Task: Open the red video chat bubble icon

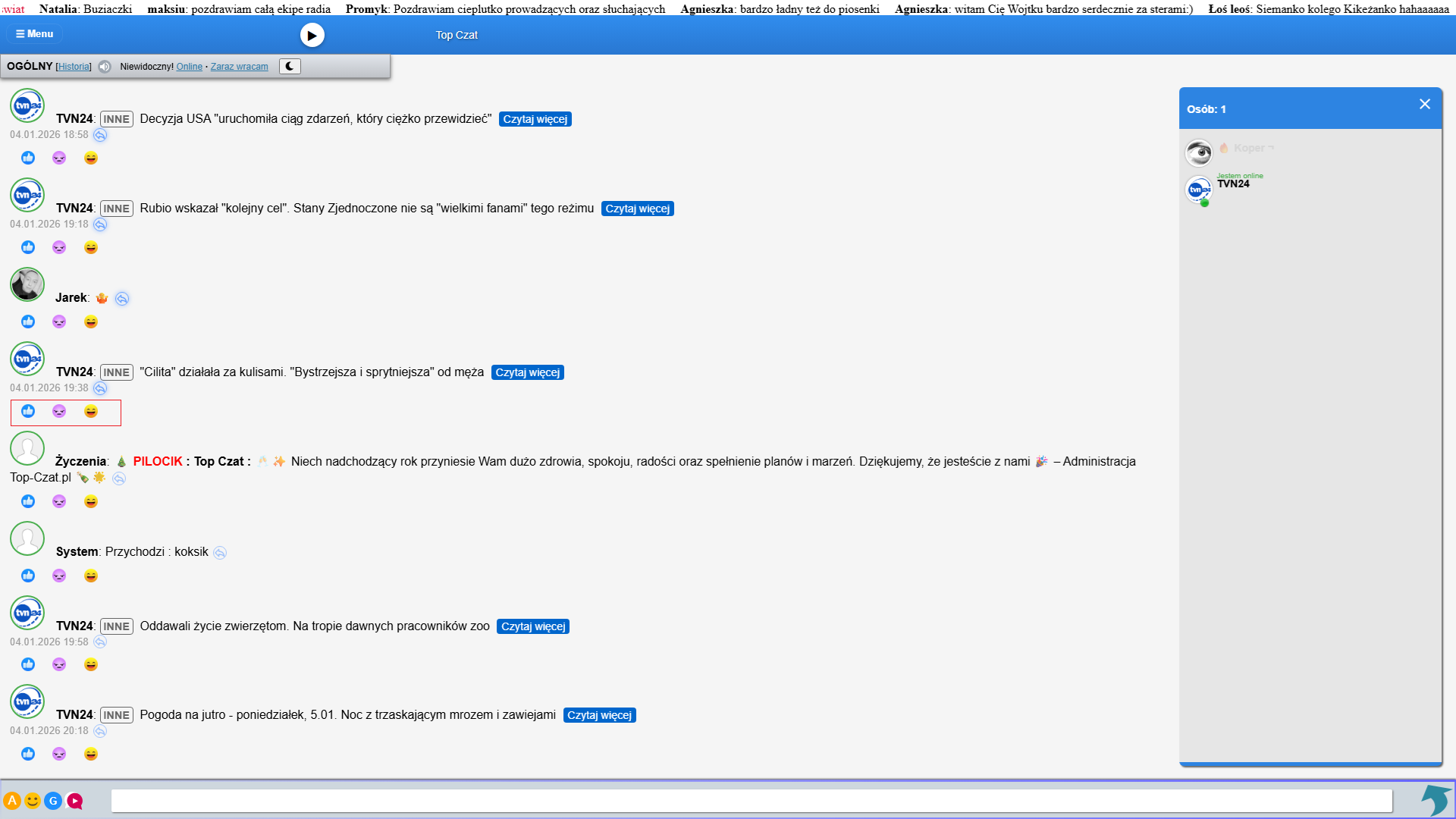Action: click(74, 801)
